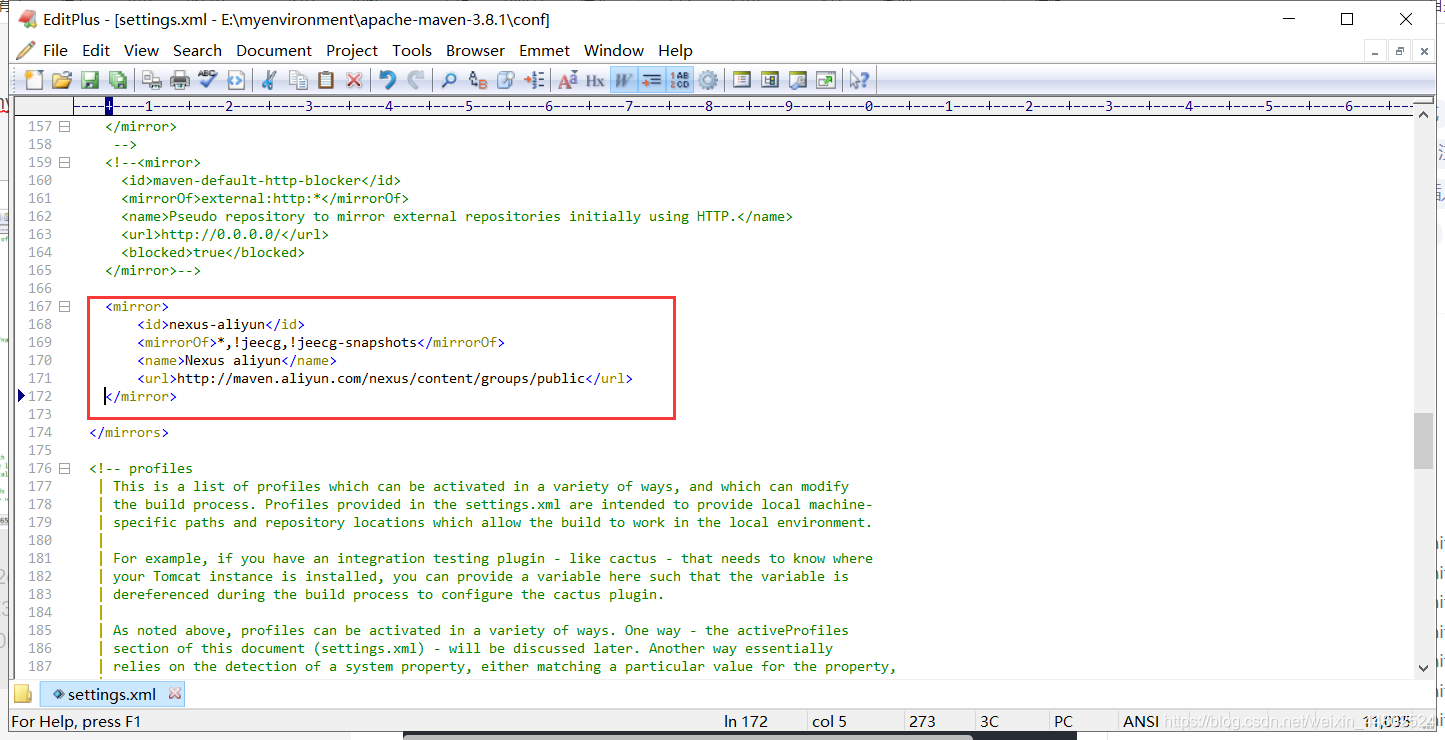Viewport: 1445px width, 740px height.
Task: Close the settings.xml tab with its X
Action: pyautogui.click(x=175, y=693)
